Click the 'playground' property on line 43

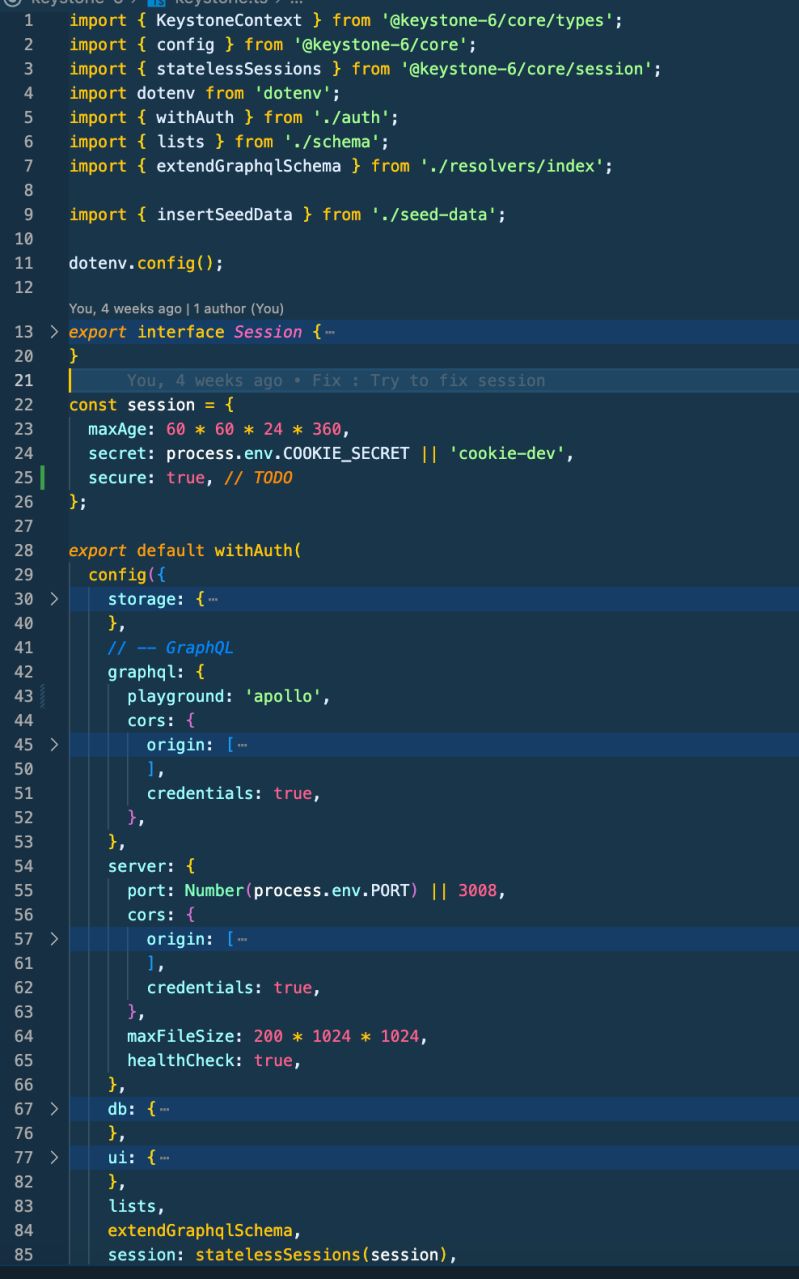click(x=176, y=696)
